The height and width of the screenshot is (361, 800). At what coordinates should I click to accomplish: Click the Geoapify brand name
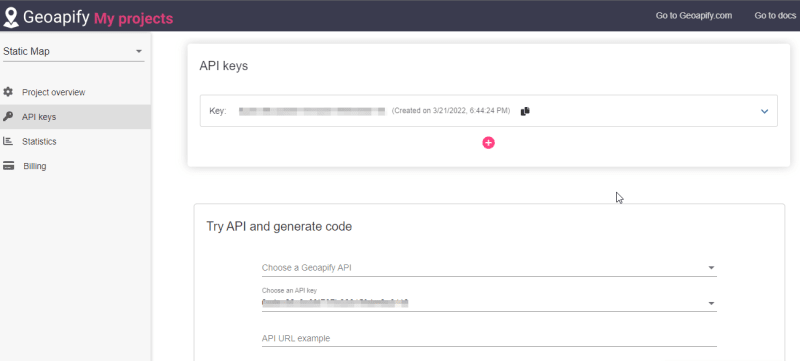click(57, 18)
